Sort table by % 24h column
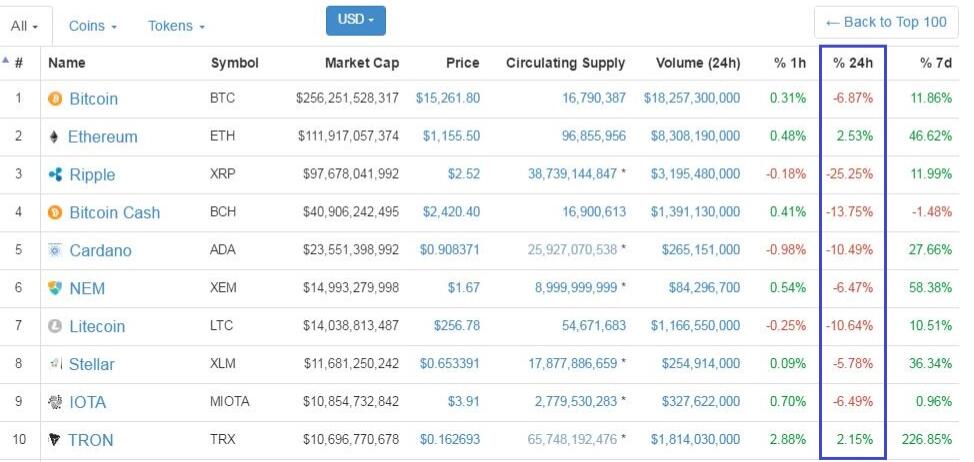974x462 pixels. [x=852, y=63]
